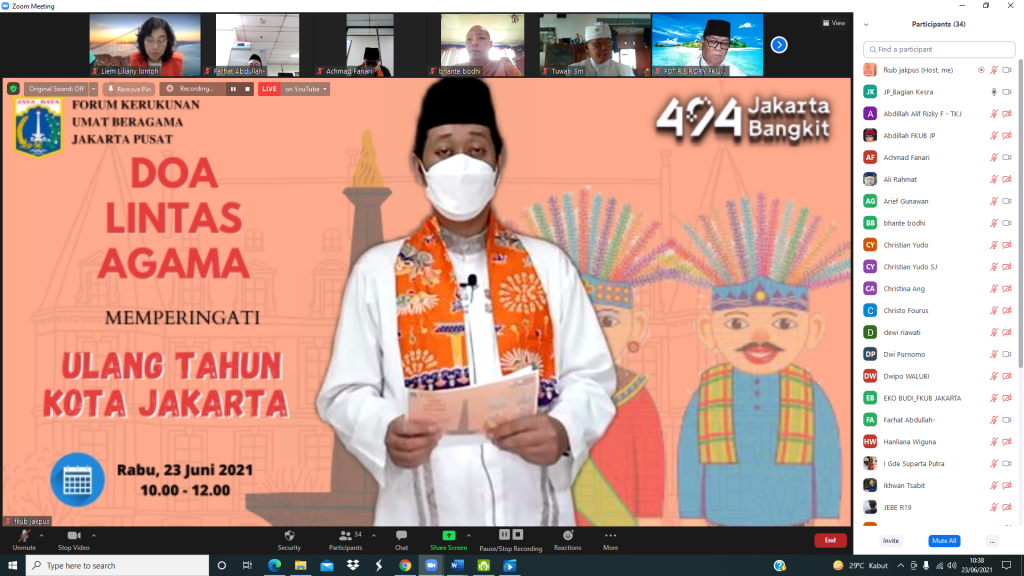Click the red End meeting button
This screenshot has width=1024, height=576.
click(x=829, y=540)
